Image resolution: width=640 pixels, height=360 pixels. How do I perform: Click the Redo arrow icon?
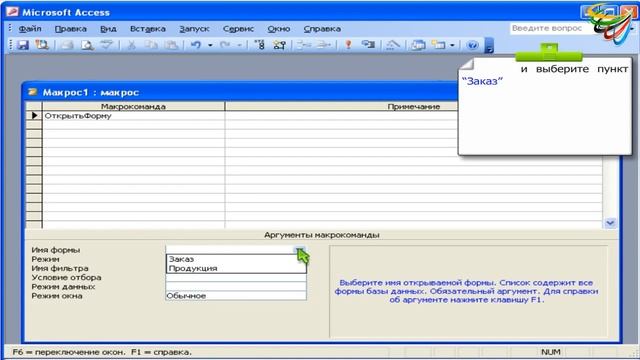click(x=225, y=45)
